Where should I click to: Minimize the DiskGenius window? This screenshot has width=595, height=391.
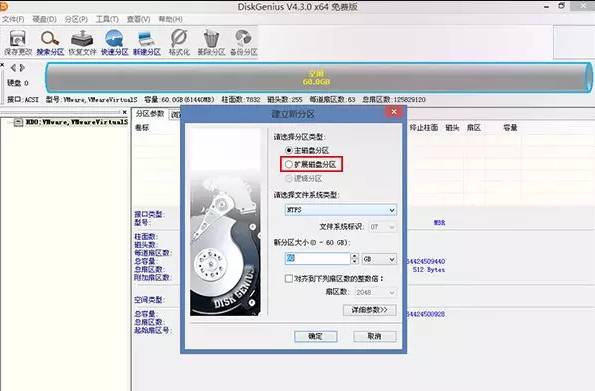(547, 6)
